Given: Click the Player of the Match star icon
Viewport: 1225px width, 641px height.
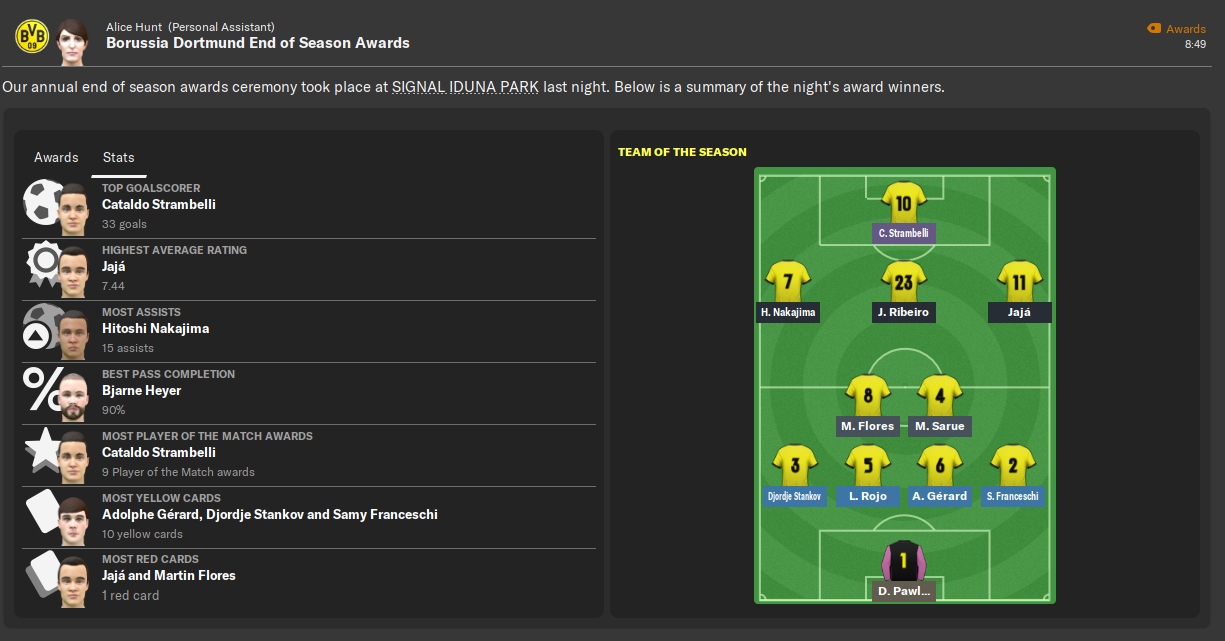Looking at the screenshot, I should point(41,450).
